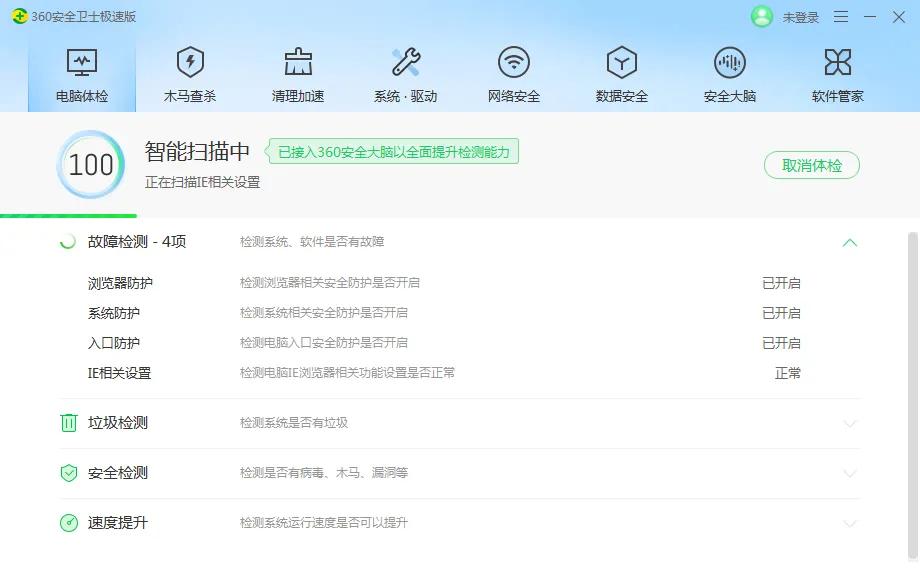Open the 电脑体检 (PC Checkup) panel
Screen dimensions: 920x580
tap(83, 75)
